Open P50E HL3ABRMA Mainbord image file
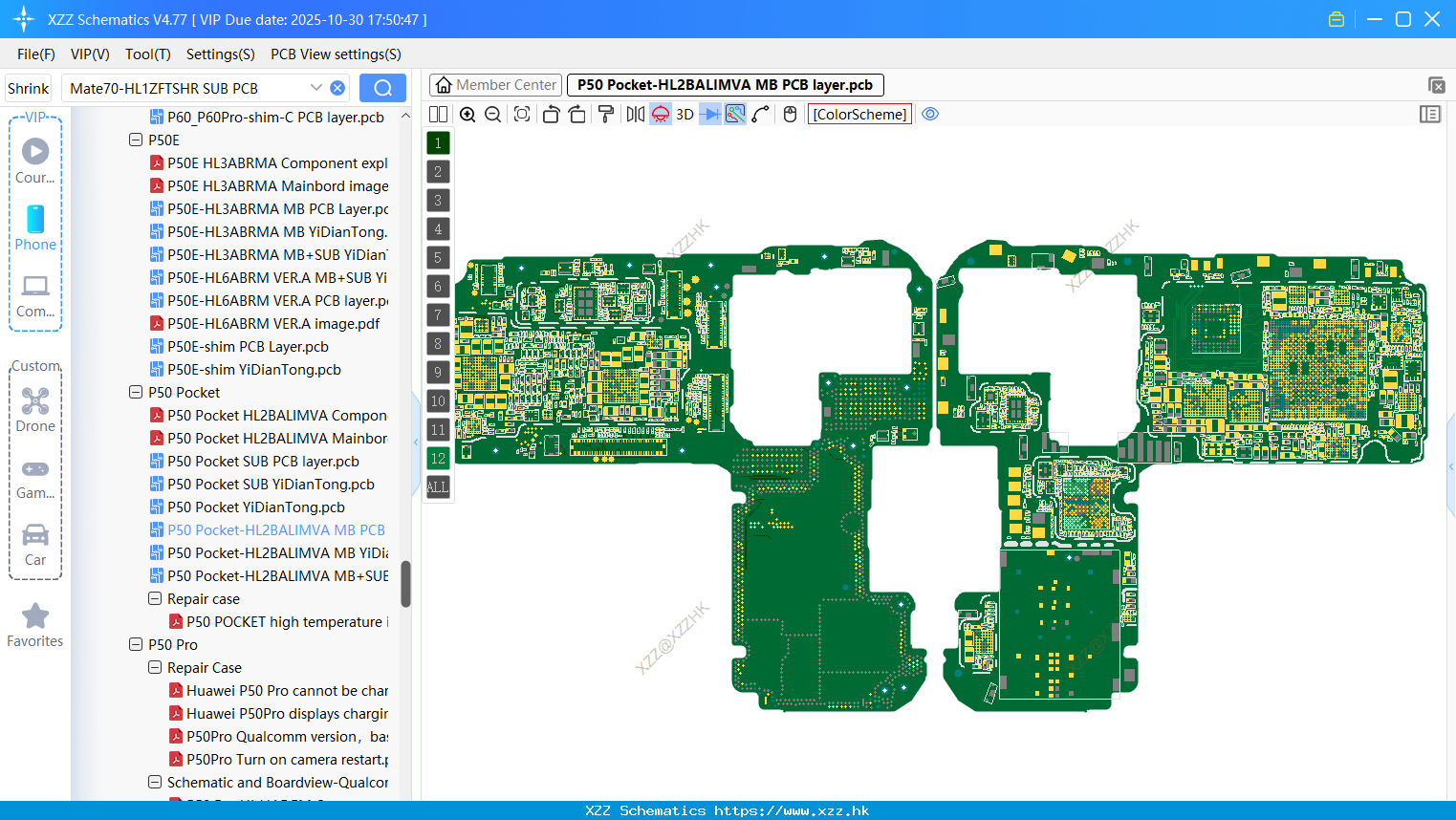Screen dimensions: 1456x820 (270, 185)
